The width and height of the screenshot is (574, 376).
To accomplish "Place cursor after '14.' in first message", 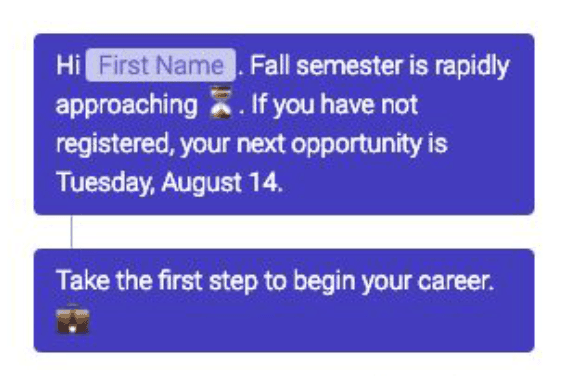I will [x=284, y=183].
